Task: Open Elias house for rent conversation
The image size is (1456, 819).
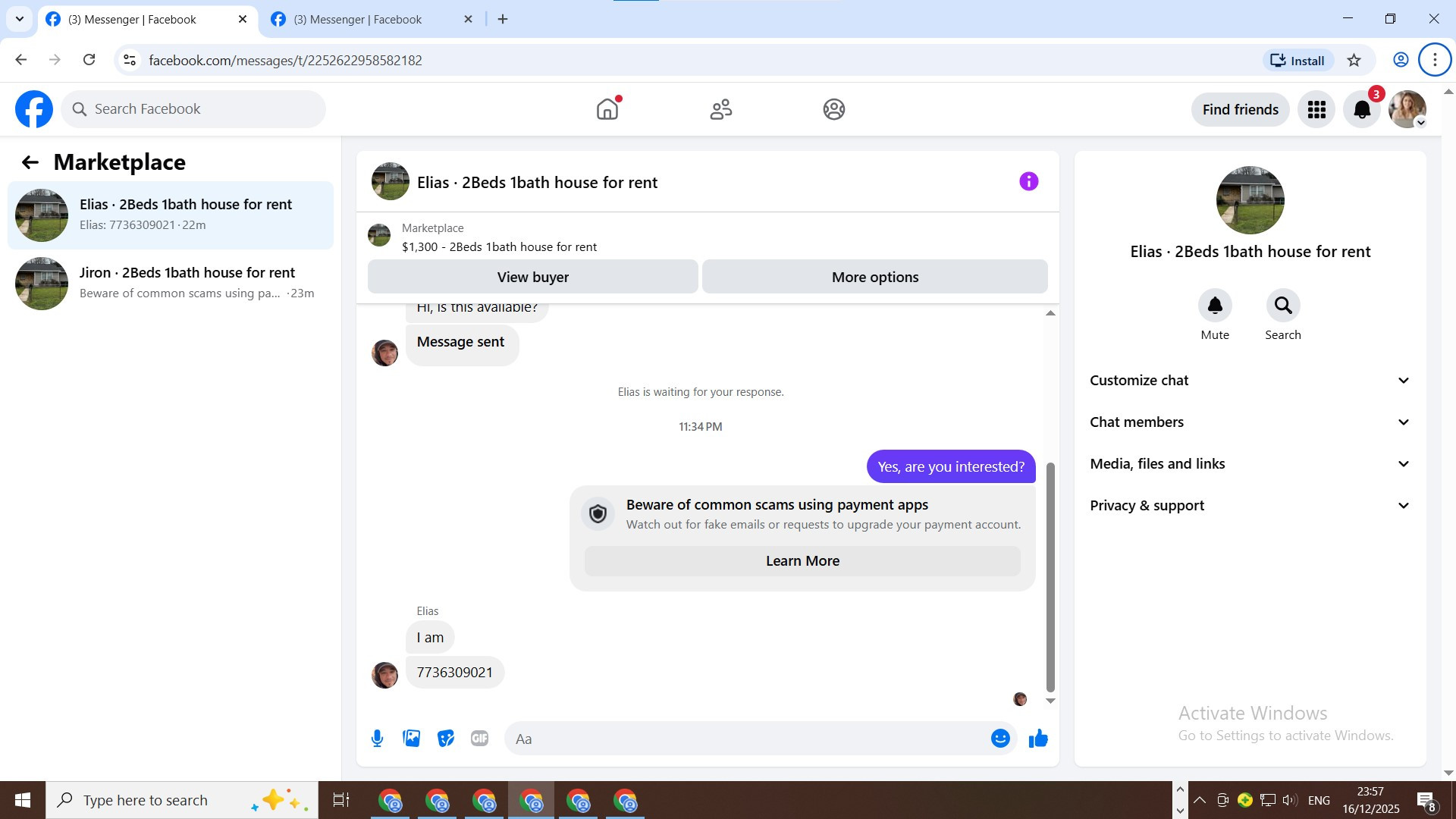Action: (x=171, y=215)
